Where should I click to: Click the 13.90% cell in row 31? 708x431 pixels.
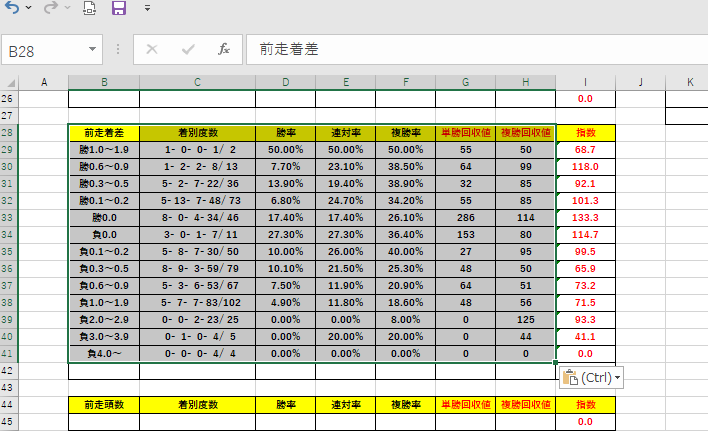285,184
